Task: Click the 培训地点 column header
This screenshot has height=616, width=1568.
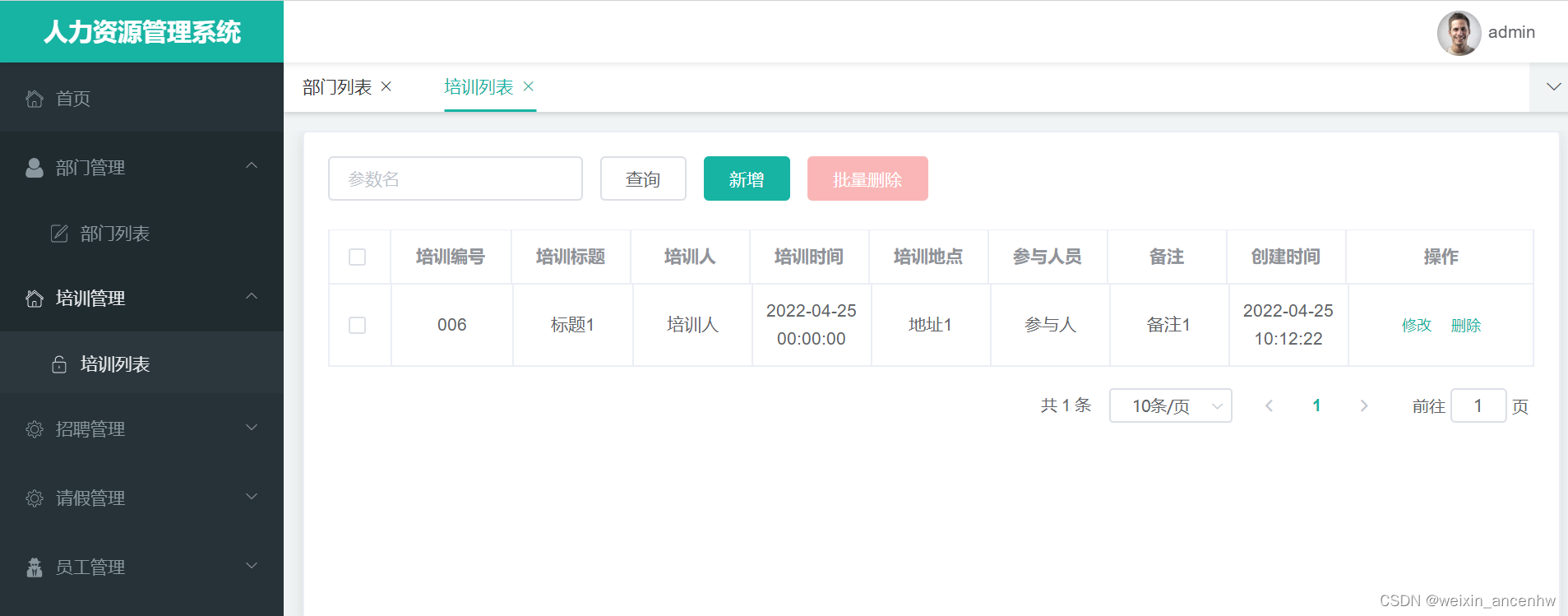Action: [x=928, y=257]
